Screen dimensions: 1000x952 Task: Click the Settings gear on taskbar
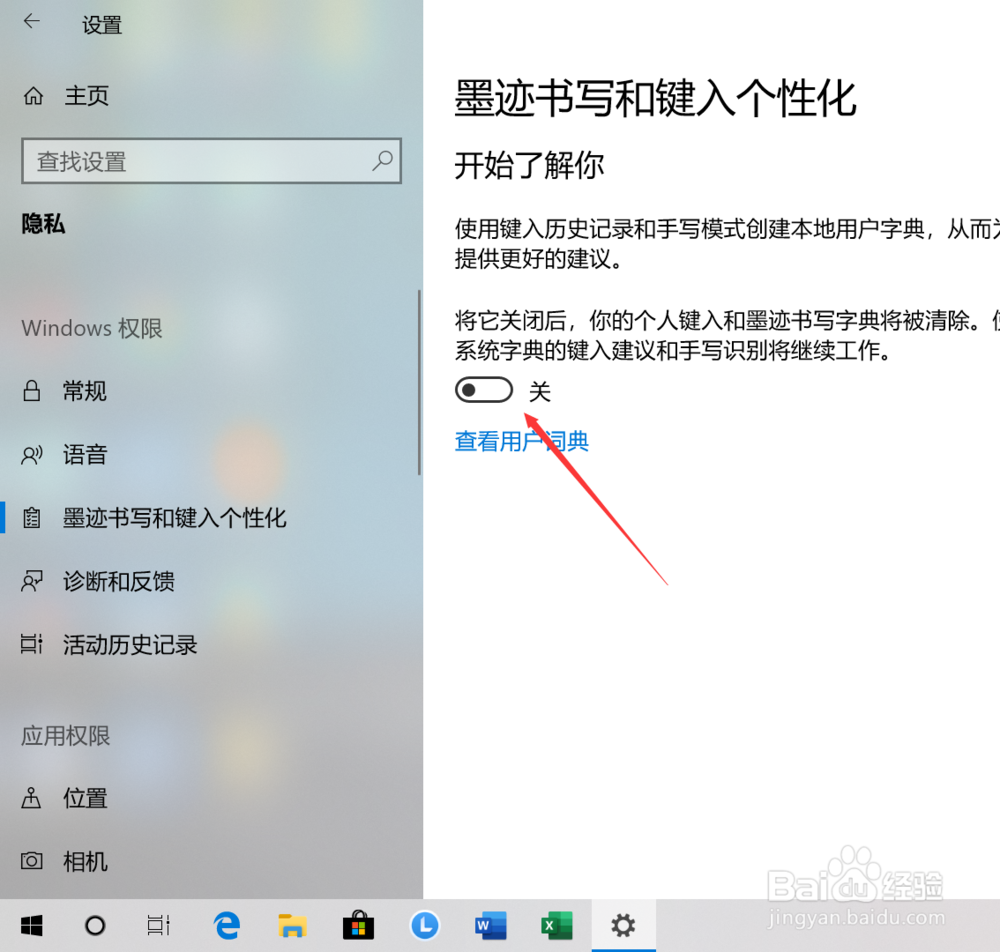coord(623,925)
